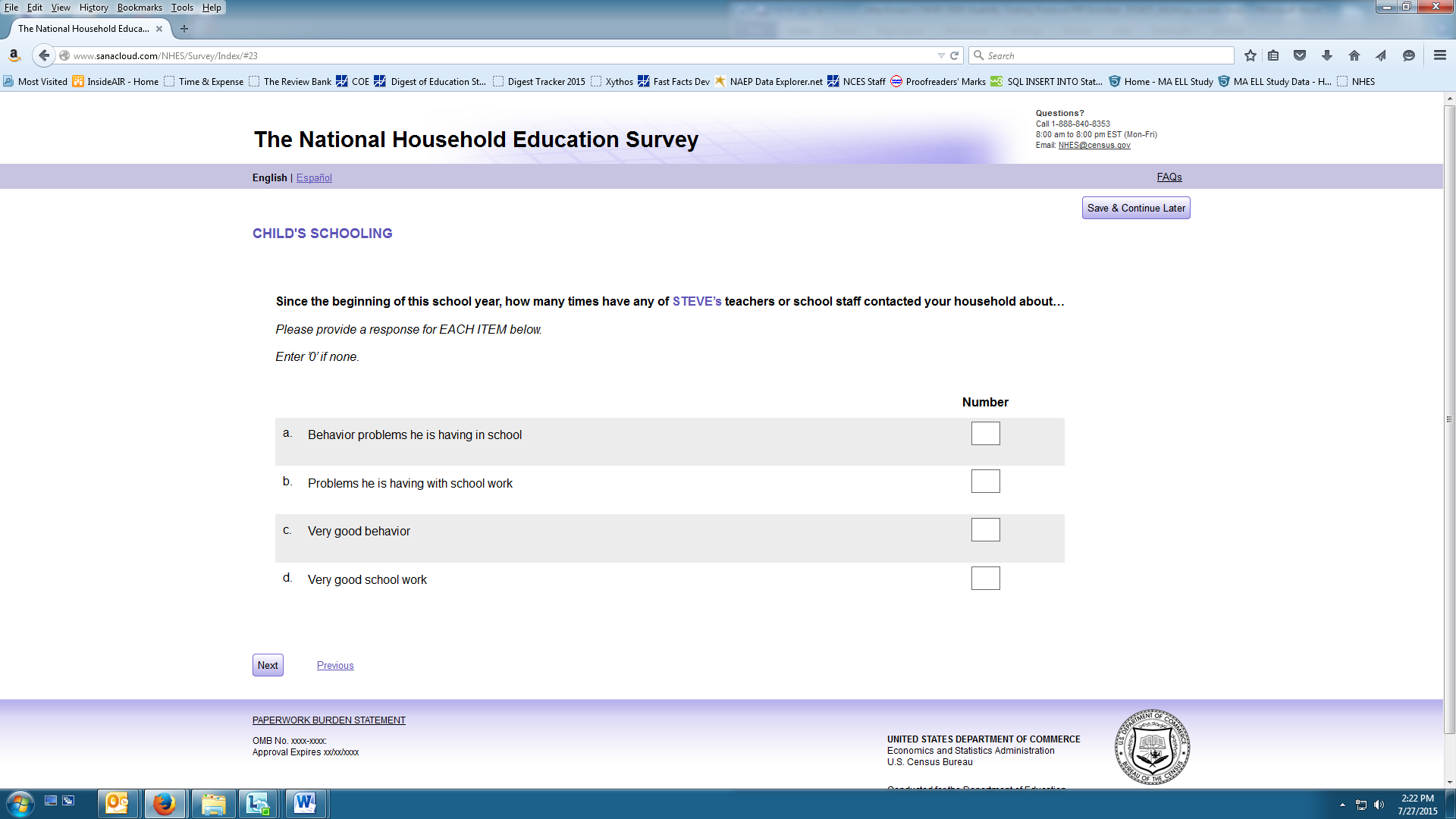Show hidden system tray icons arrow

[1342, 805]
